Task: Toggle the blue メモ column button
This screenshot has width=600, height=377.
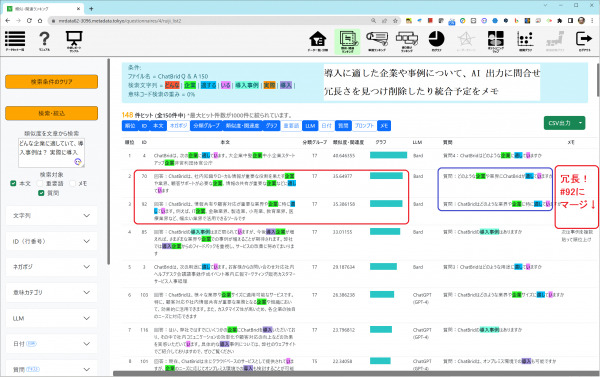Action: (384, 126)
